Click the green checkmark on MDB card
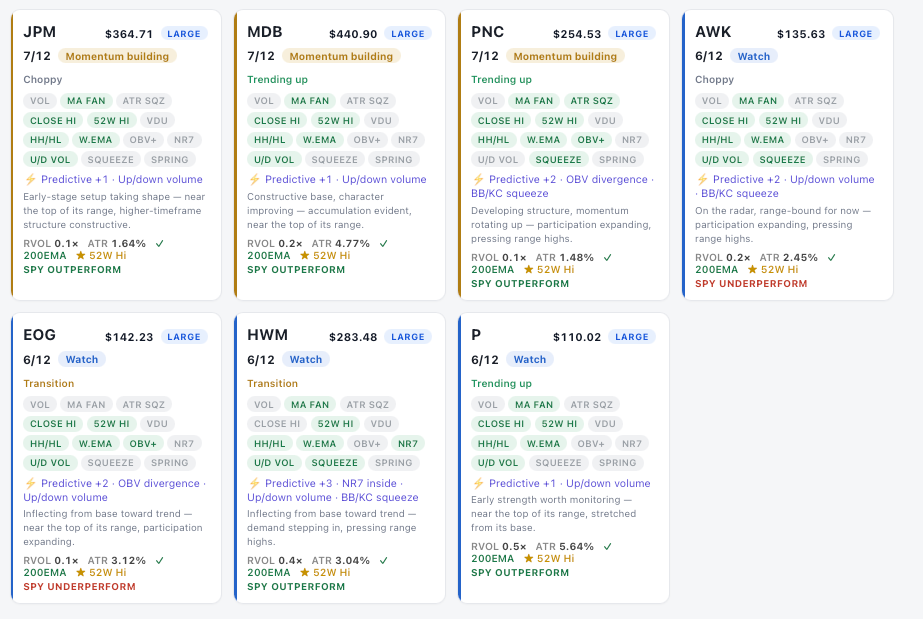Viewport: 923px width, 619px height. [384, 244]
